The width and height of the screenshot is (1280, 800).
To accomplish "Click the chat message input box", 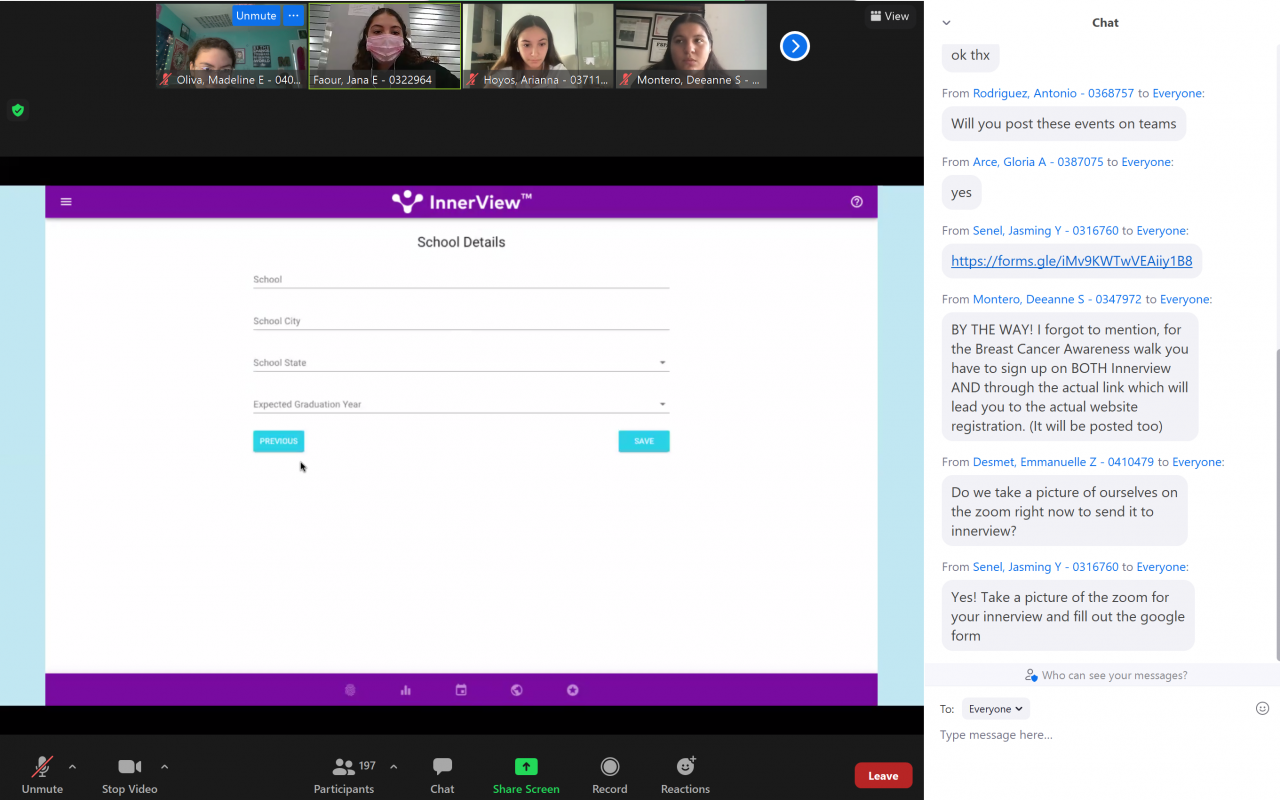I will tap(1090, 735).
